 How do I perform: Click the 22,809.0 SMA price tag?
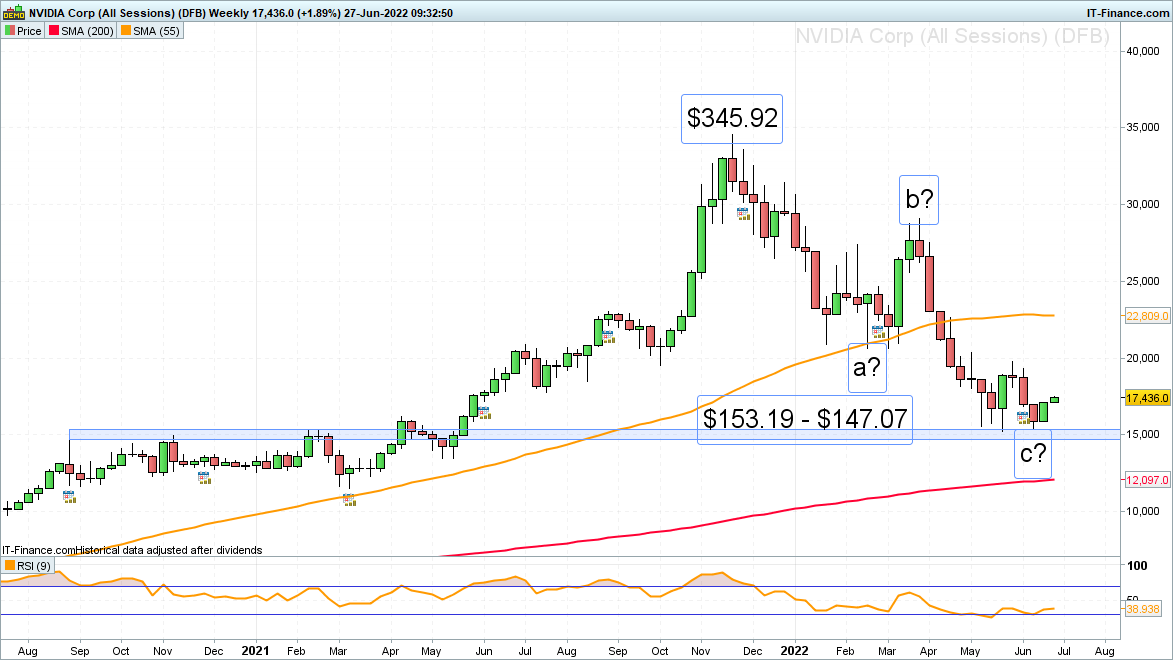[x=1147, y=316]
